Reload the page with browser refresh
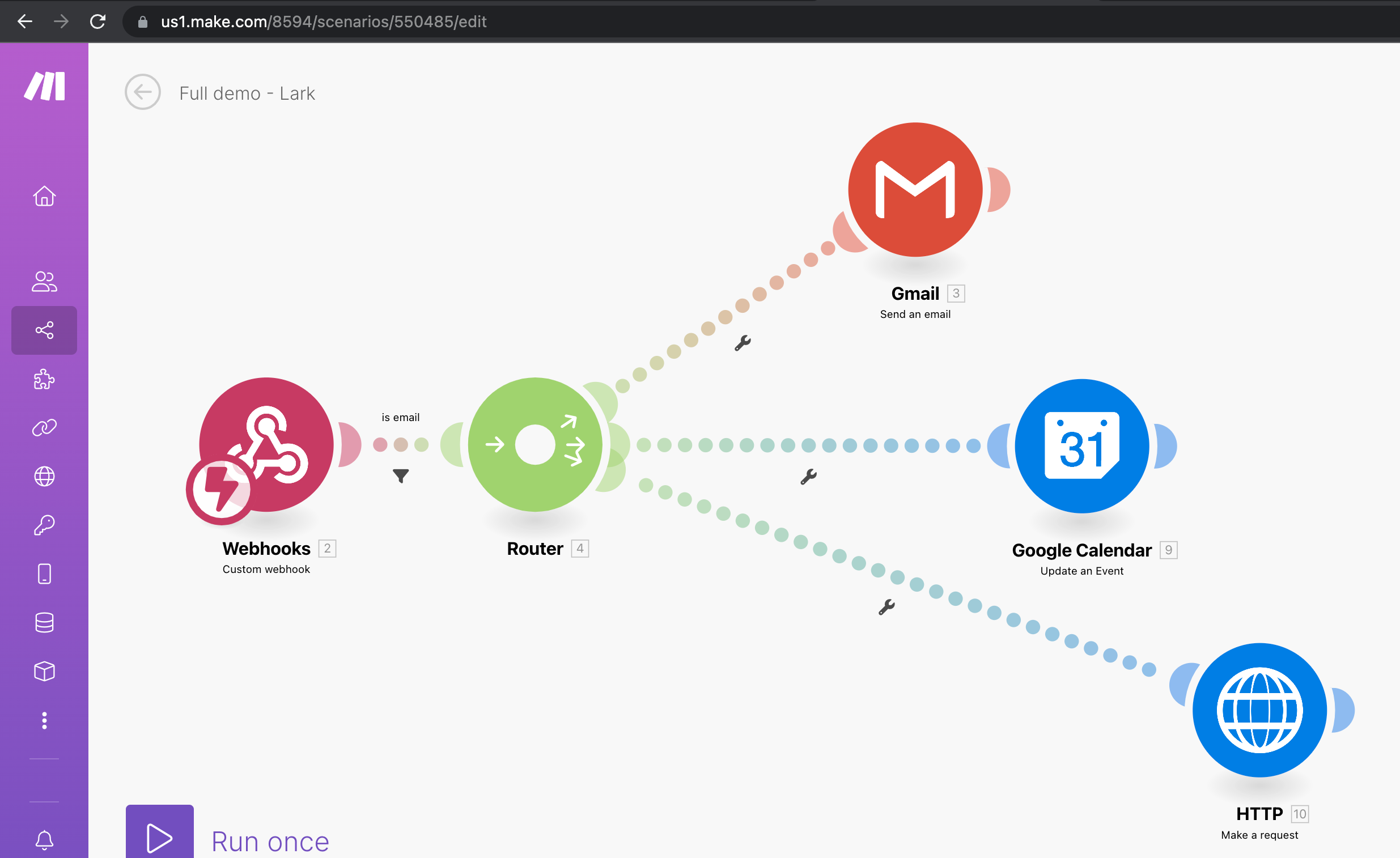 point(97,22)
